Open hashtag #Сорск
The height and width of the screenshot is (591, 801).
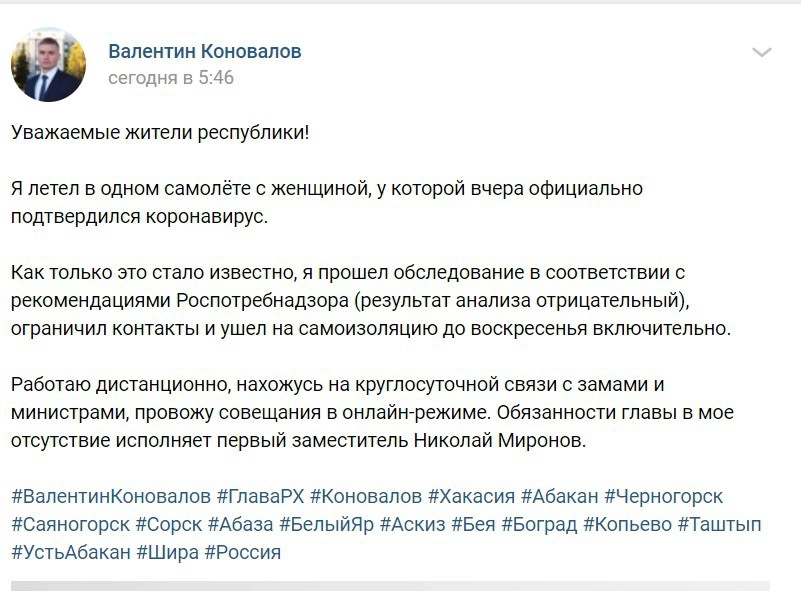click(x=168, y=524)
